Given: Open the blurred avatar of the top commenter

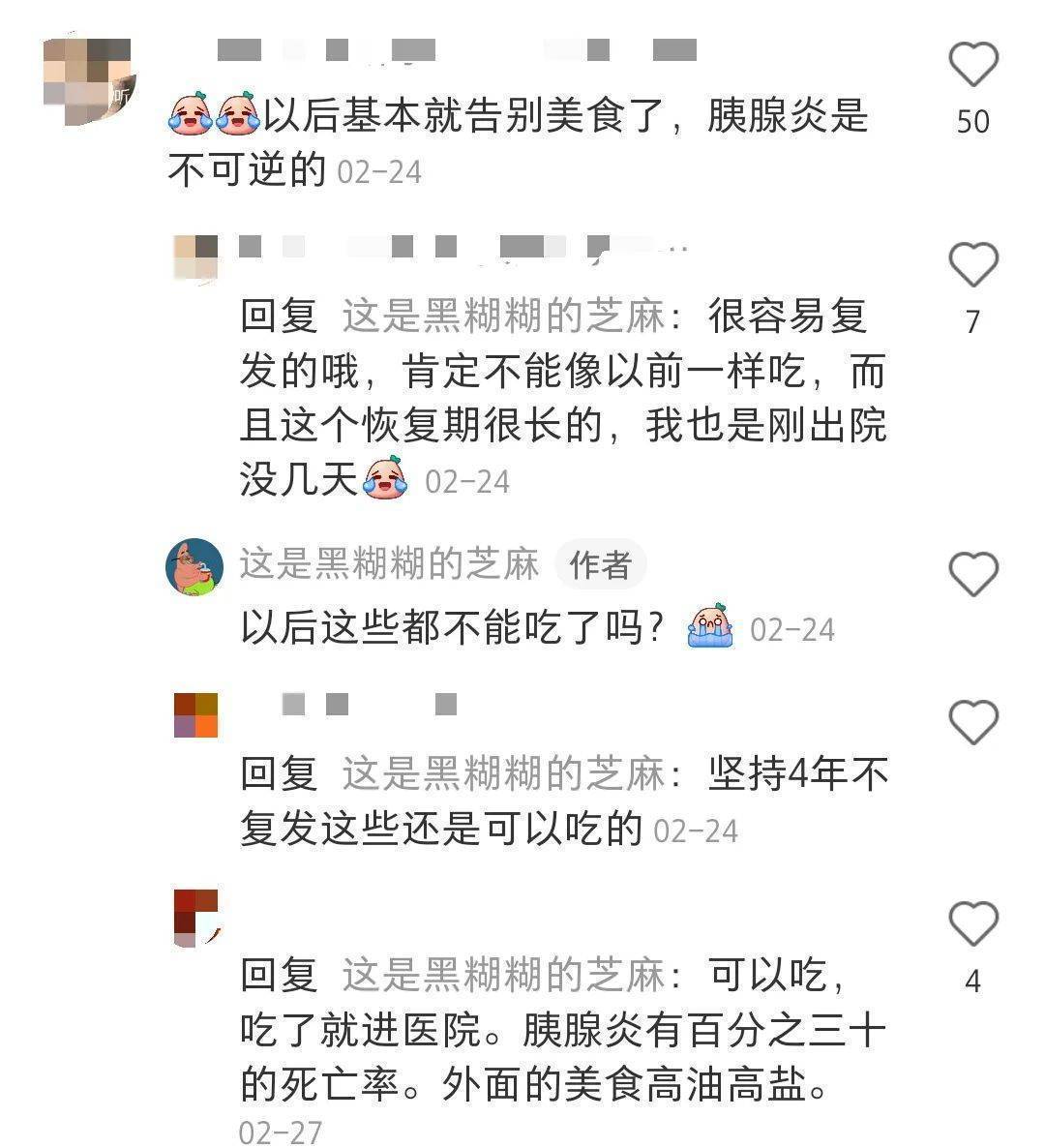Looking at the screenshot, I should [89, 80].
